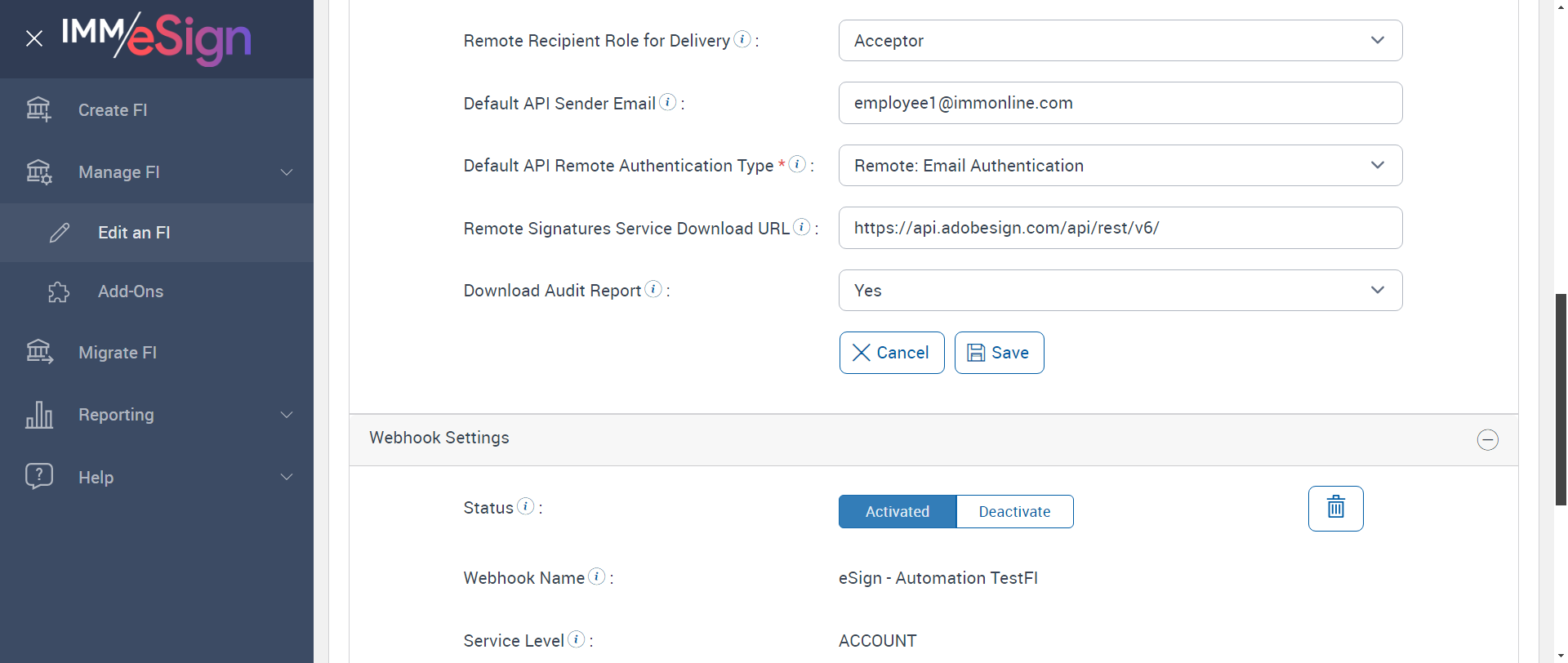The width and height of the screenshot is (1568, 663).
Task: Show info for Default API Sender Email
Action: click(x=668, y=102)
